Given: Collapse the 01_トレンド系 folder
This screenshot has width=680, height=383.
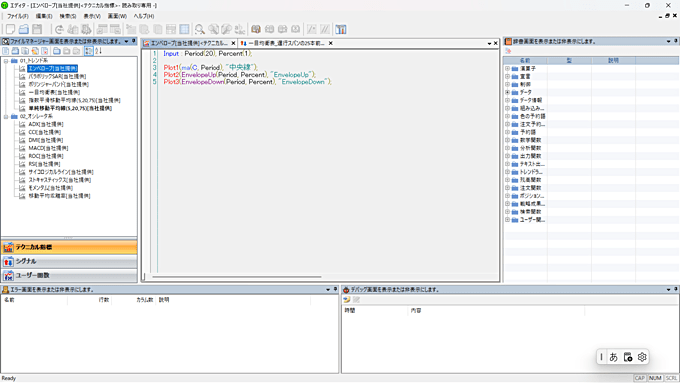Looking at the screenshot, I should [x=6, y=61].
